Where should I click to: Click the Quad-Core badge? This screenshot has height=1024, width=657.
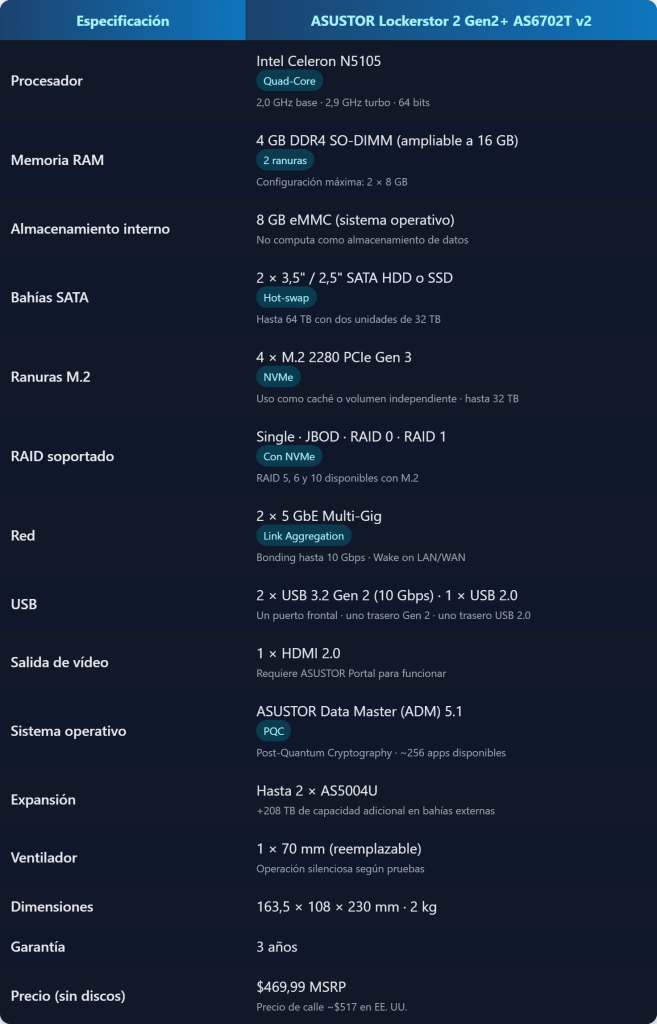pyautogui.click(x=289, y=81)
